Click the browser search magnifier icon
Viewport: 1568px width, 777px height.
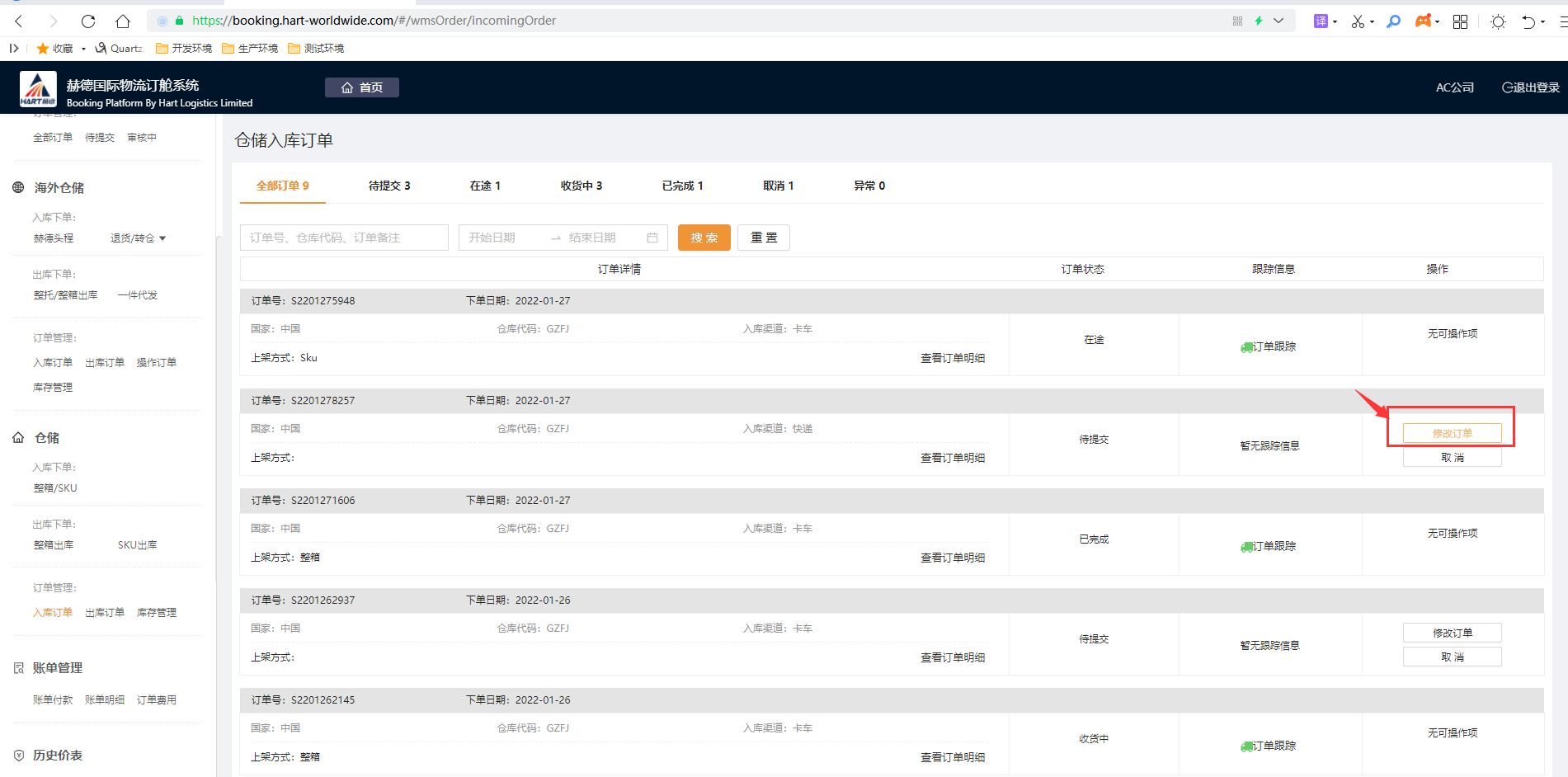click(1393, 21)
